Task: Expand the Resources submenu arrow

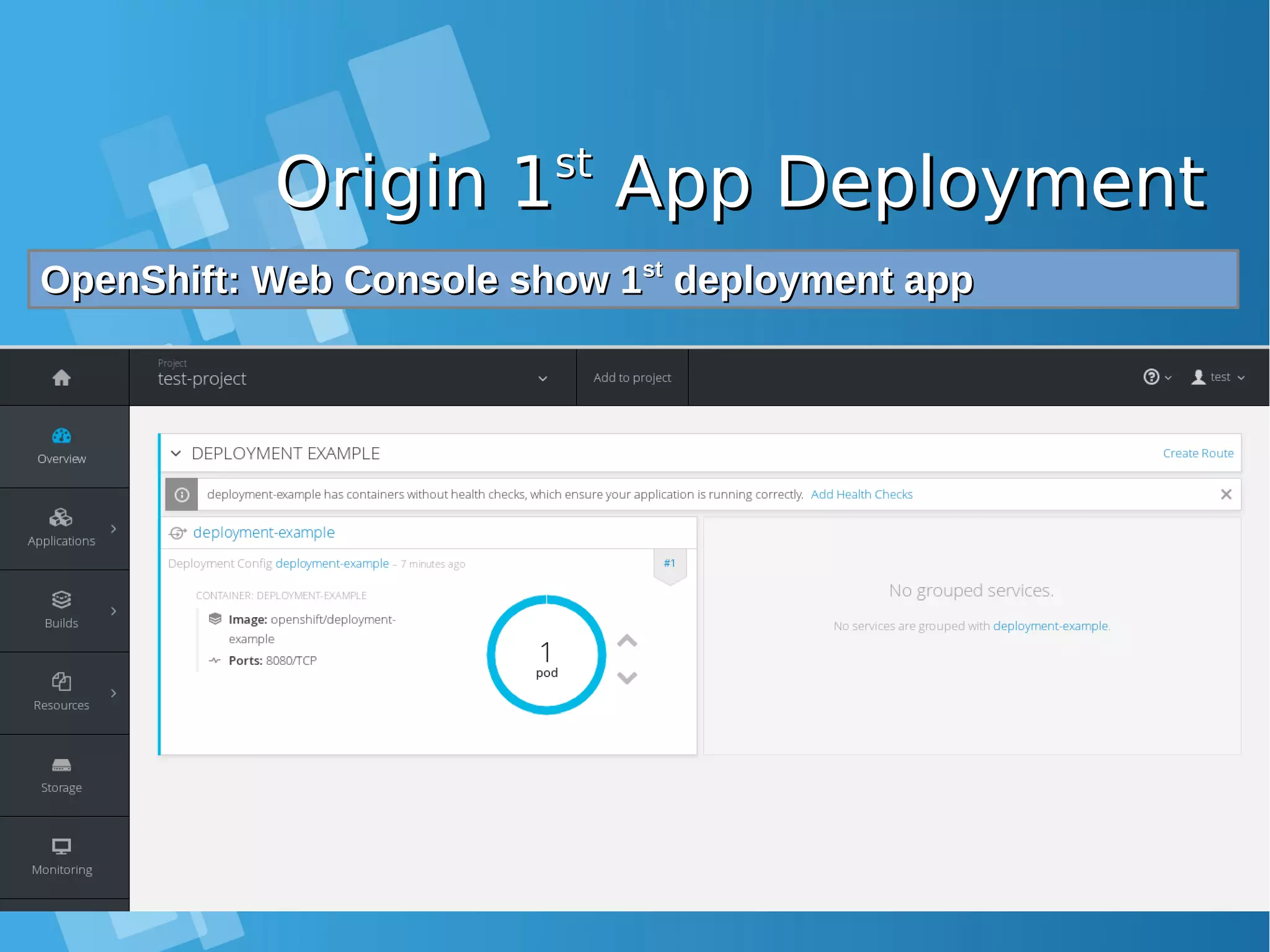Action: [113, 693]
